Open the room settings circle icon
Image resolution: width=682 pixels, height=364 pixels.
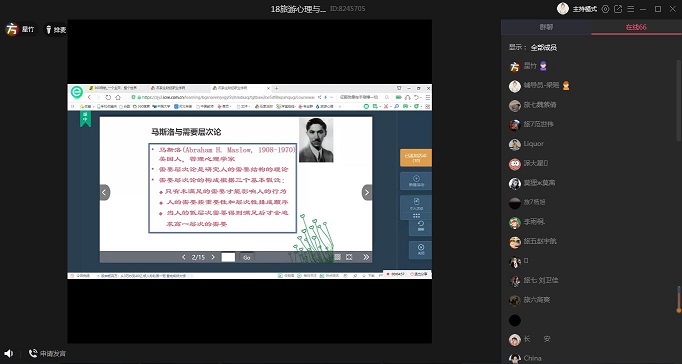[605, 9]
